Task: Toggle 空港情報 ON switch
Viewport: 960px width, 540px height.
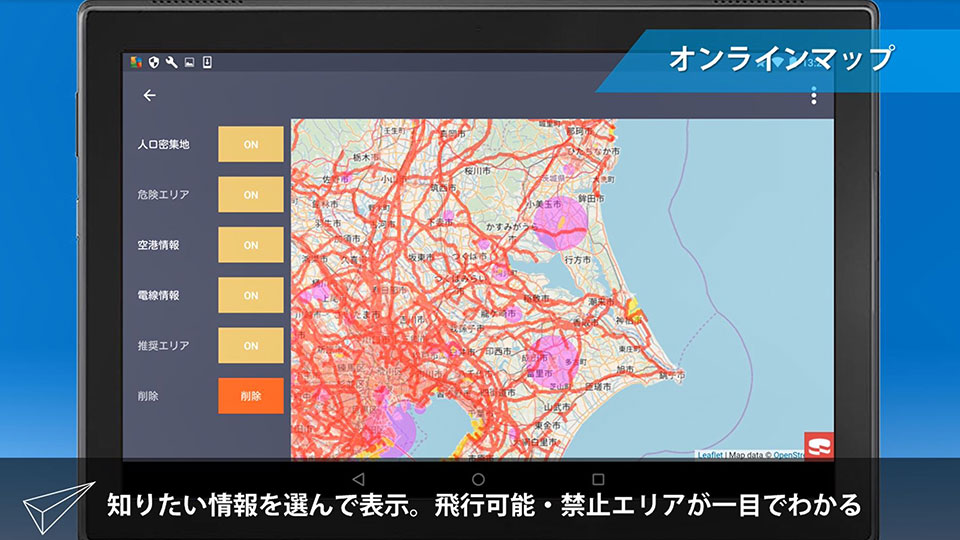Action: pos(251,245)
